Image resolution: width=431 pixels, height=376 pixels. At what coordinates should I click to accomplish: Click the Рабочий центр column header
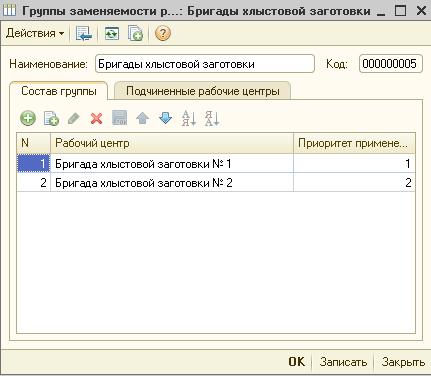click(172, 143)
